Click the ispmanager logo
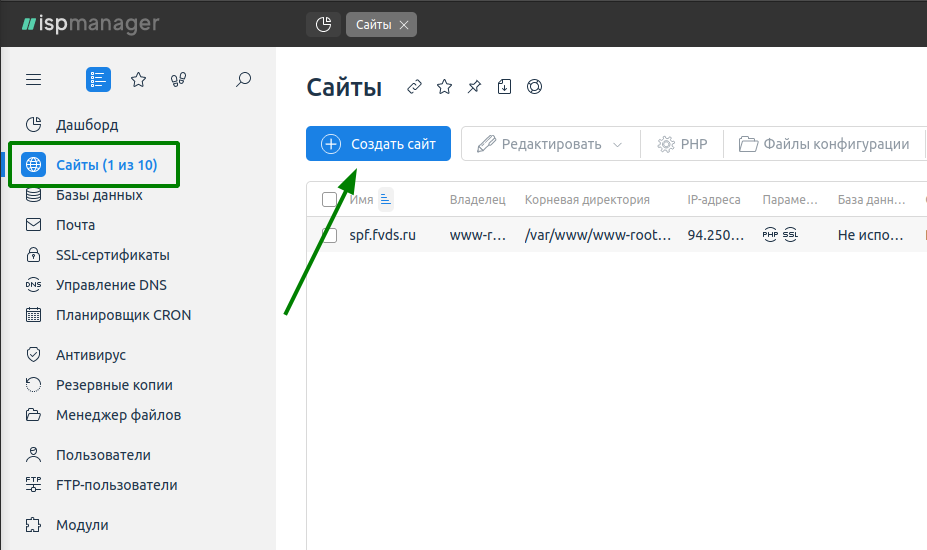The height and width of the screenshot is (550, 927). click(90, 24)
